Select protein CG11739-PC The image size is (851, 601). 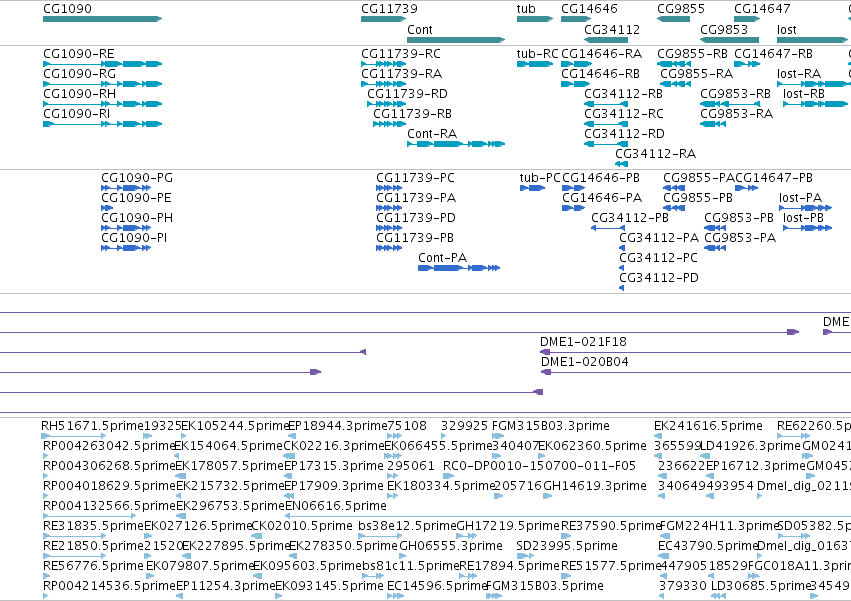[389, 188]
